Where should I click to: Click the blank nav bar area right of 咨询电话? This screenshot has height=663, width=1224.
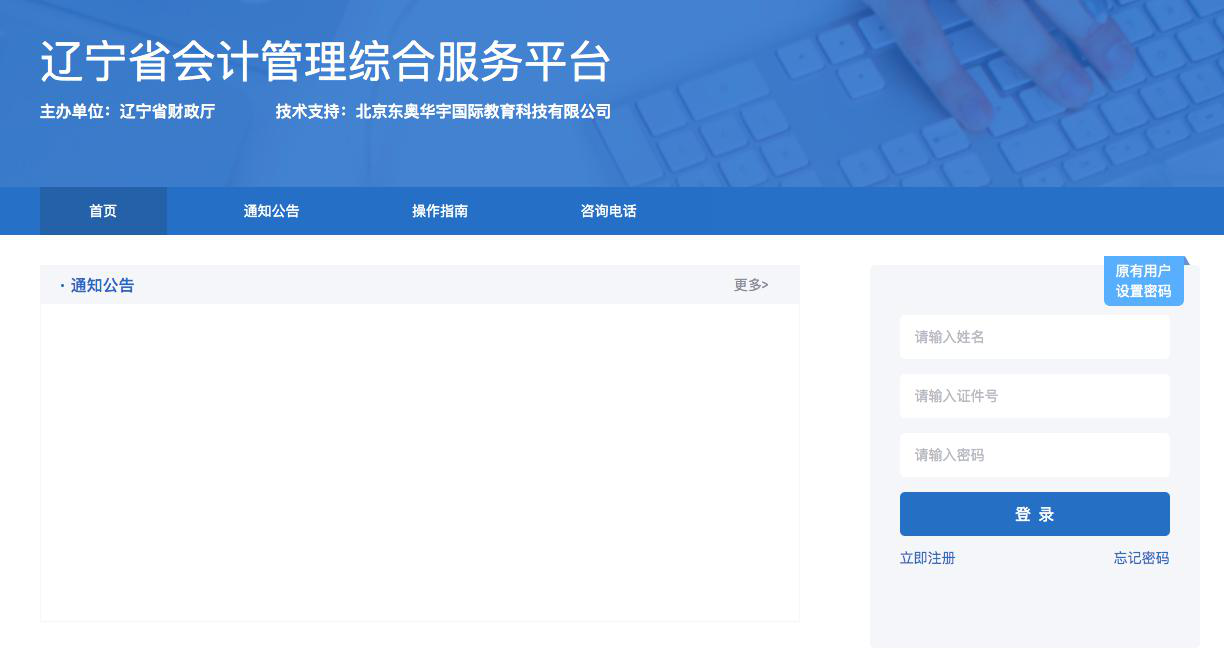click(x=930, y=211)
